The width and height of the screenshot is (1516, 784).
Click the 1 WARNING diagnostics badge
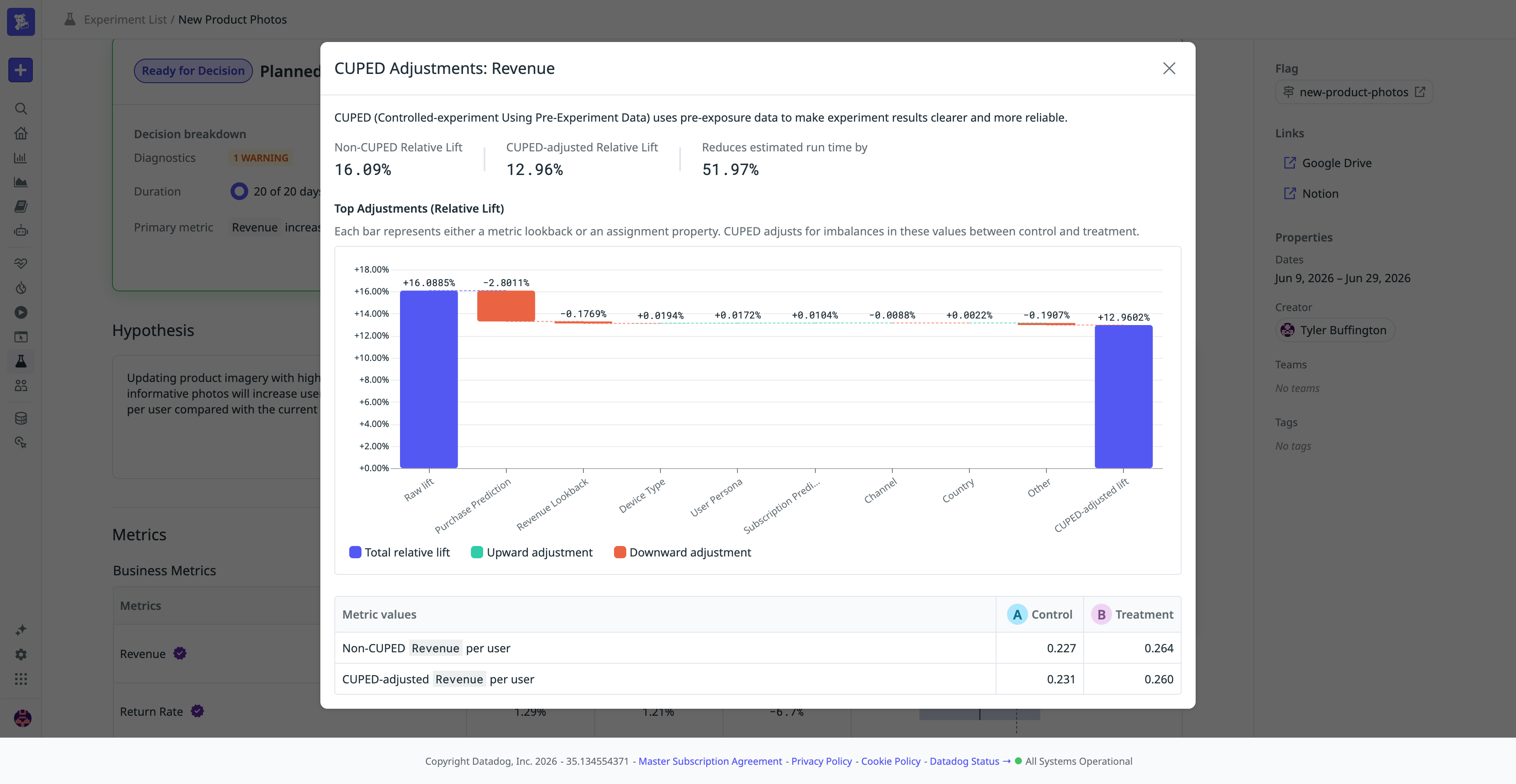coord(261,157)
